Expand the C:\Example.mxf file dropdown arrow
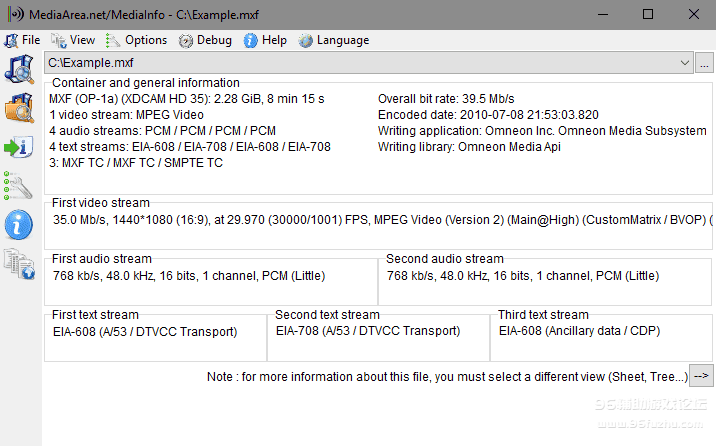Viewport: 716px width, 446px height. coord(684,63)
